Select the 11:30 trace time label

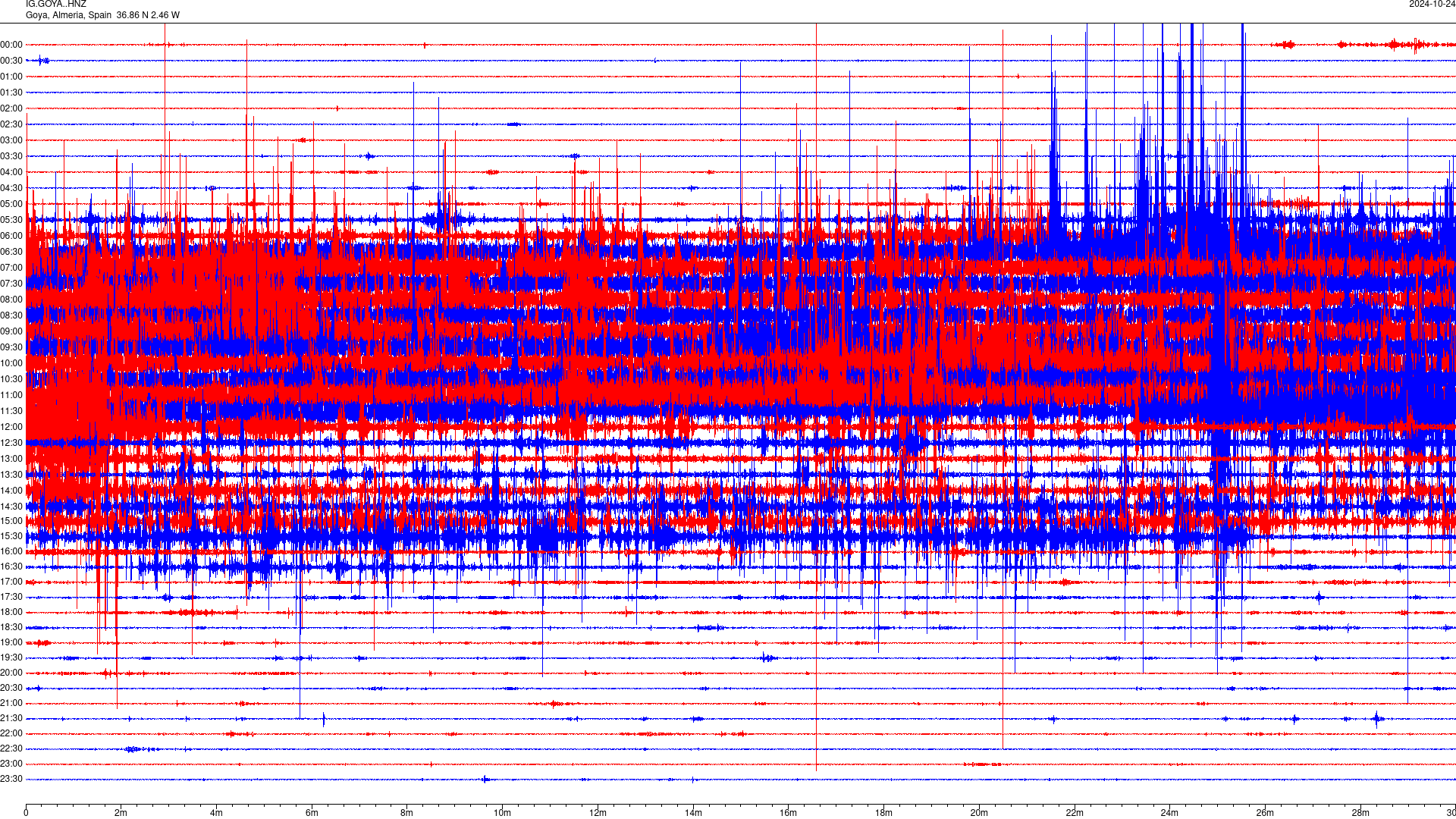[x=11, y=411]
